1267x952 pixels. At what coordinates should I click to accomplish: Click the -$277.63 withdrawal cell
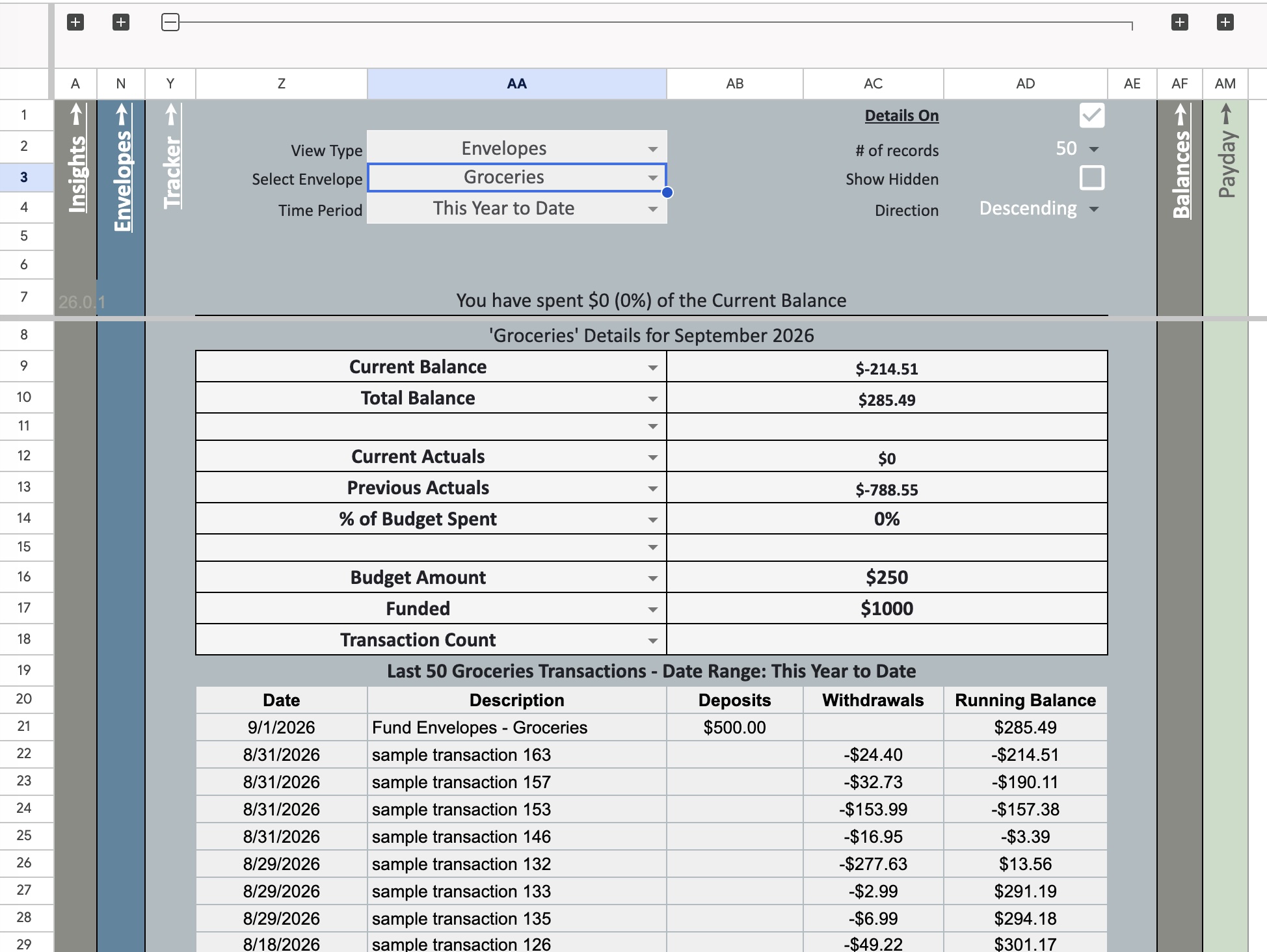click(x=874, y=864)
